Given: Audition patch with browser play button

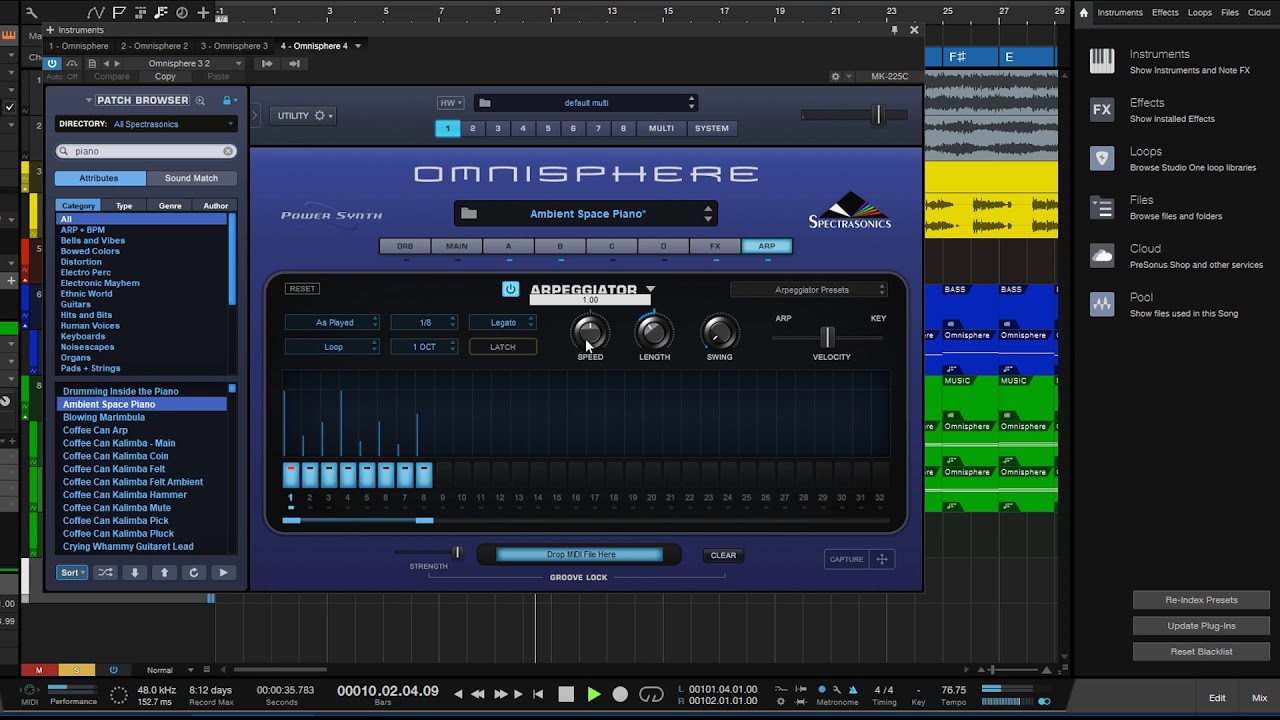Looking at the screenshot, I should 223,573.
